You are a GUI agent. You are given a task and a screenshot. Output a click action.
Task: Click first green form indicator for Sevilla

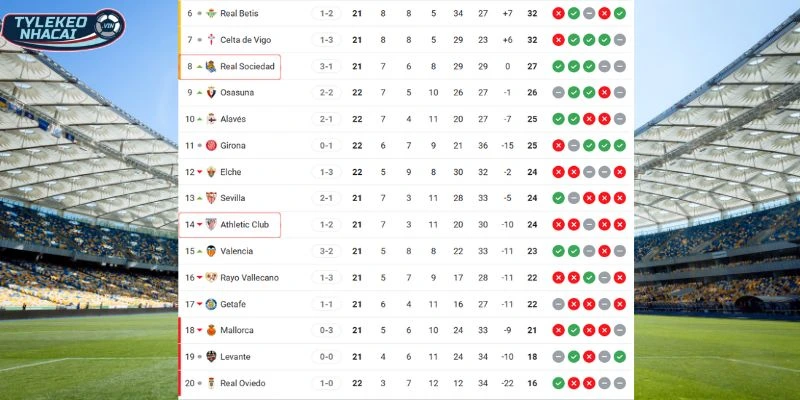(x=557, y=198)
